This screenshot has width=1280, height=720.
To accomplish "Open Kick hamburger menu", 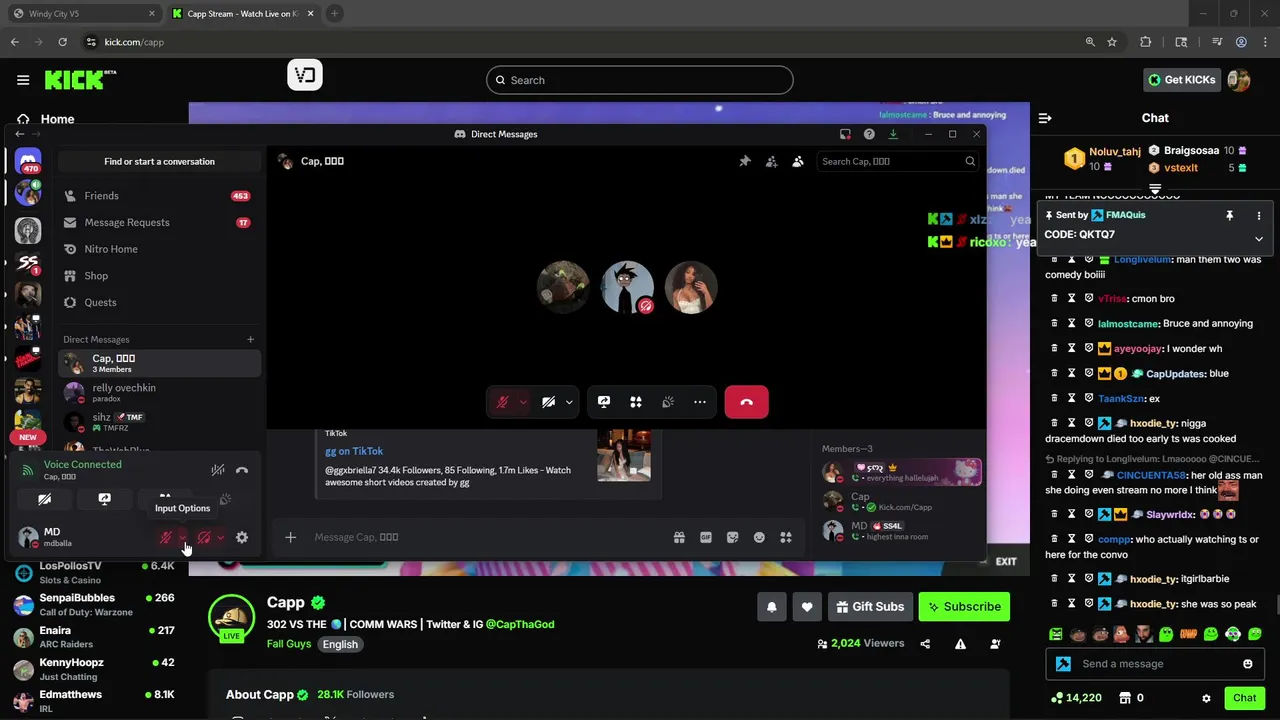I will (23, 80).
